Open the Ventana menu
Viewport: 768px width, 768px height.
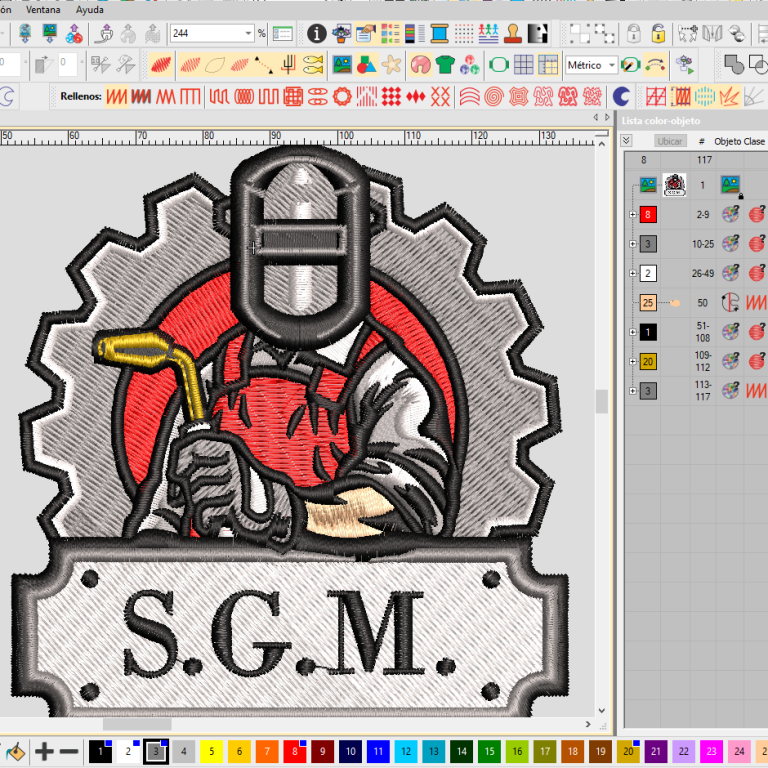click(x=41, y=9)
